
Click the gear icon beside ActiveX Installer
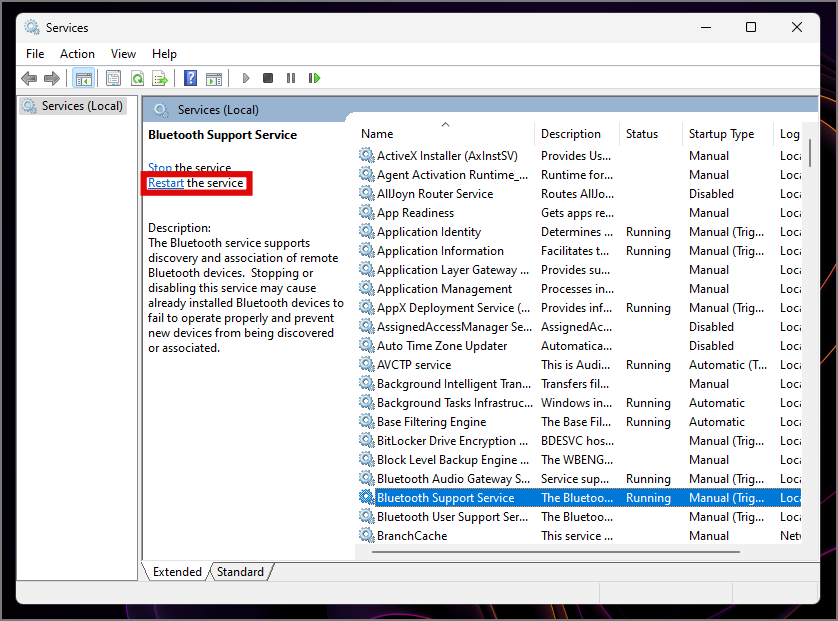(366, 156)
